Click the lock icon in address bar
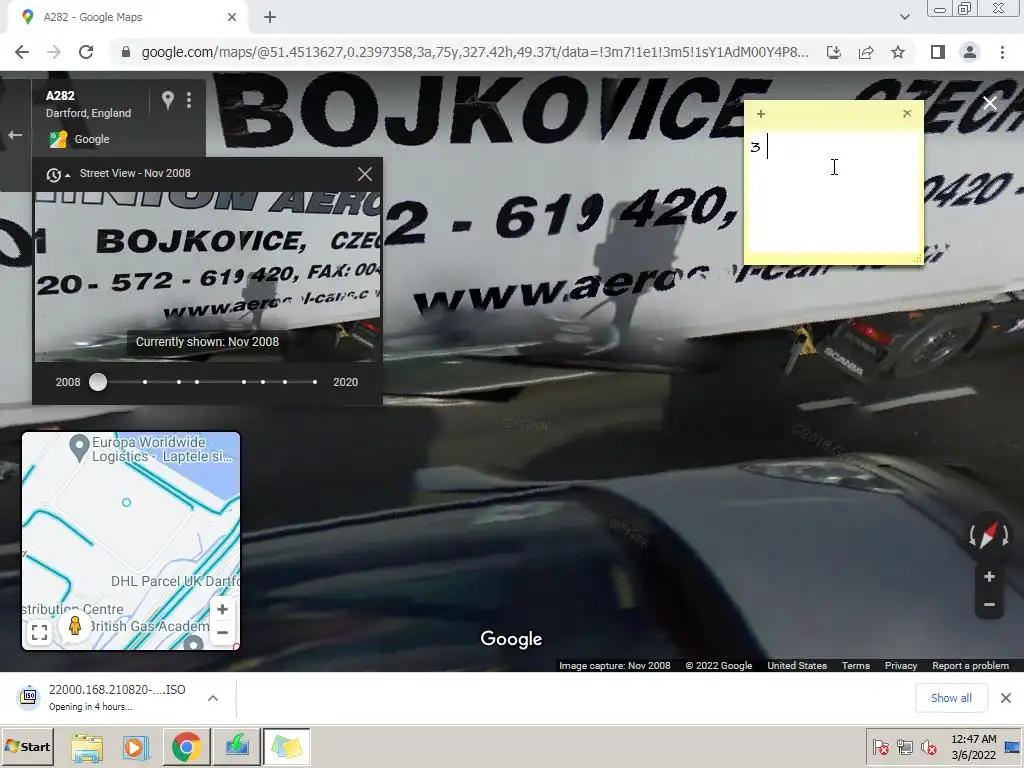The height and width of the screenshot is (768, 1024). pos(126,52)
